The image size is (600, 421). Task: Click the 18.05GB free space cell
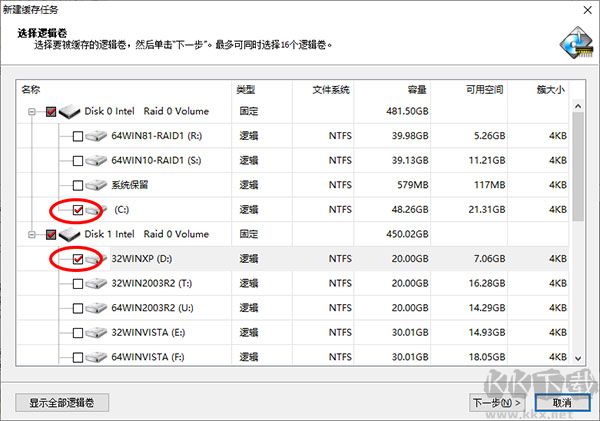[x=487, y=357]
